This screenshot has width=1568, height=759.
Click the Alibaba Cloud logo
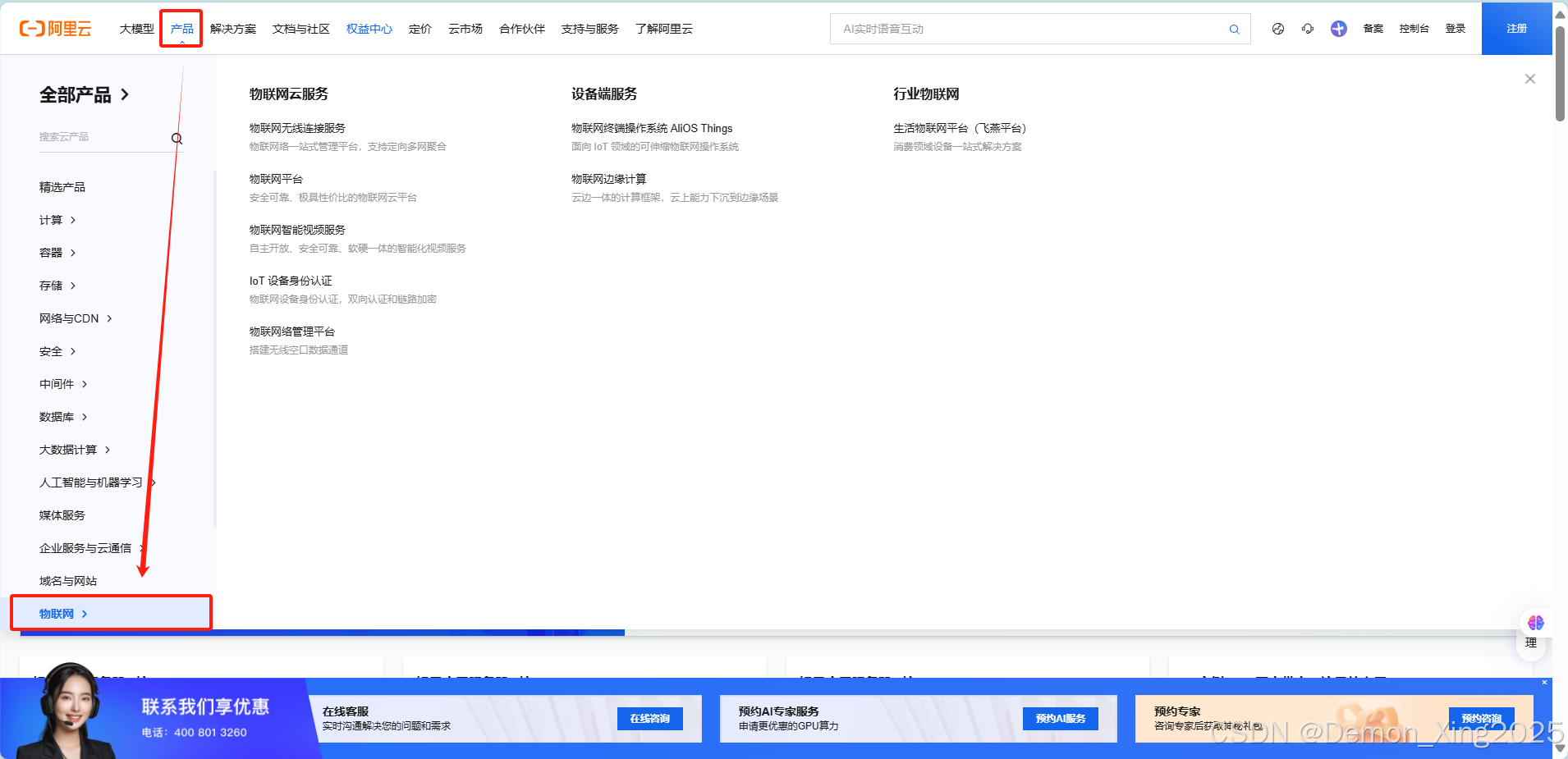tap(55, 29)
